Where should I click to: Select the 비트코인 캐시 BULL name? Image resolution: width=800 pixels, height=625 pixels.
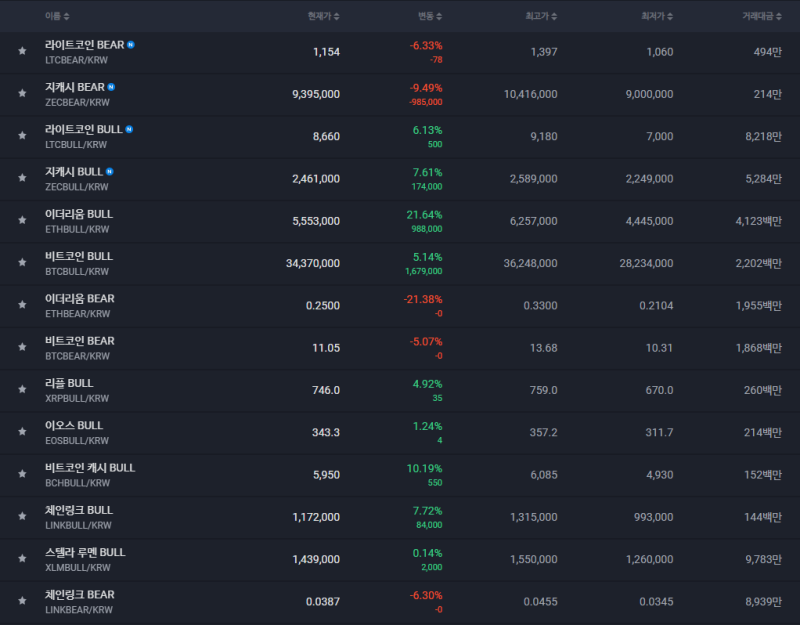click(x=90, y=468)
